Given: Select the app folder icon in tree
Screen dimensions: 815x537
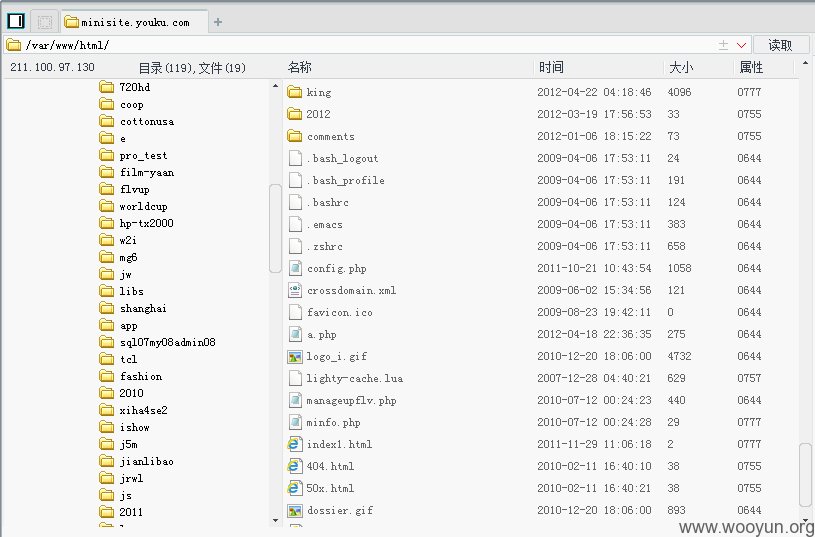Looking at the screenshot, I should click(107, 325).
